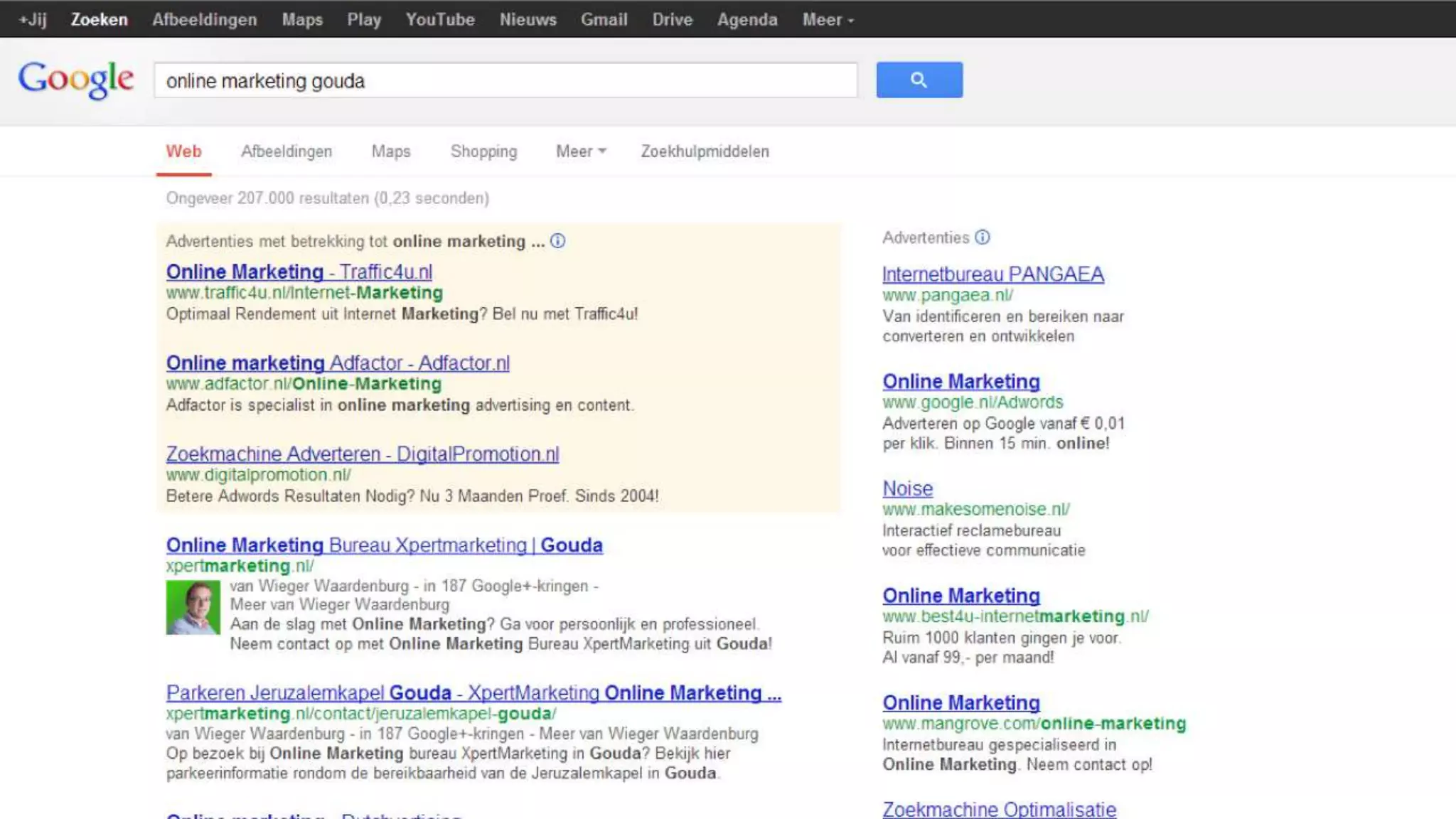Open YouTube from the top bar
1456x819 pixels.
439,20
